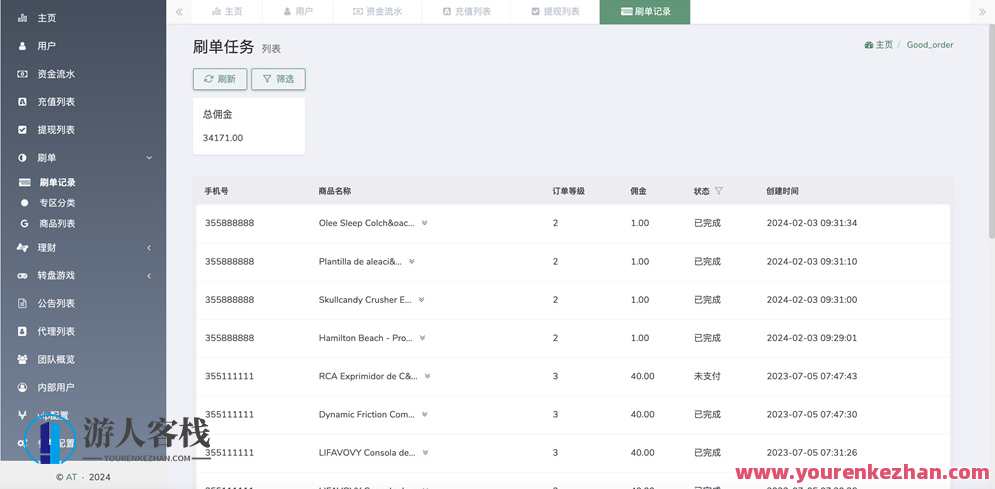Expand the Skullcandy Crusher product arrow

(x=421, y=300)
